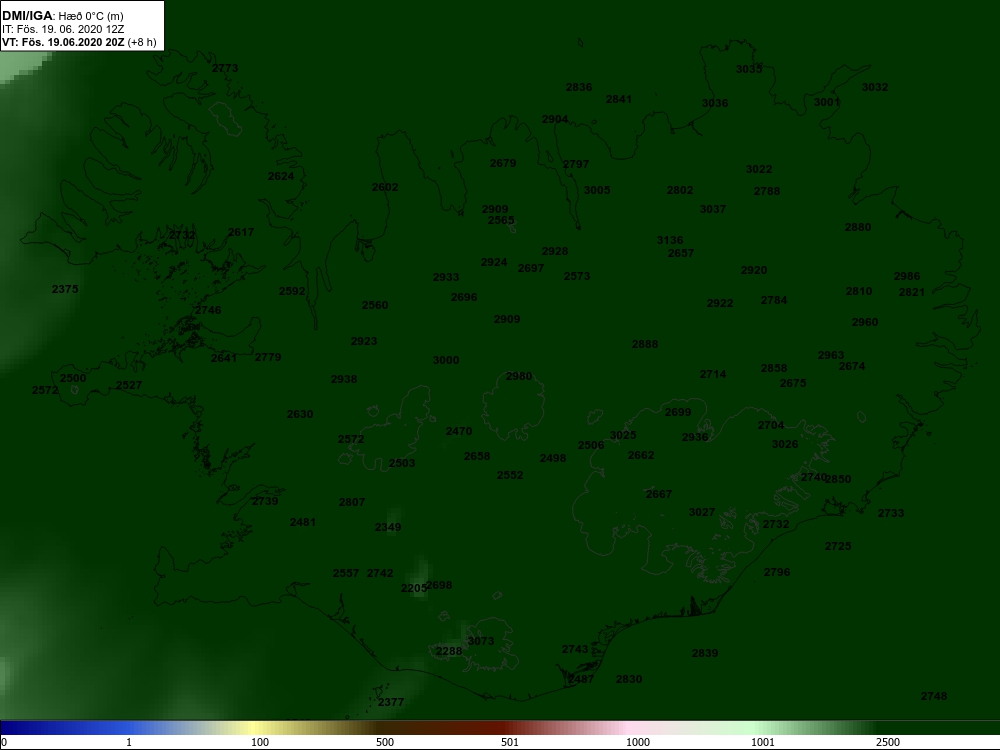Click the map value 2527

129,385
